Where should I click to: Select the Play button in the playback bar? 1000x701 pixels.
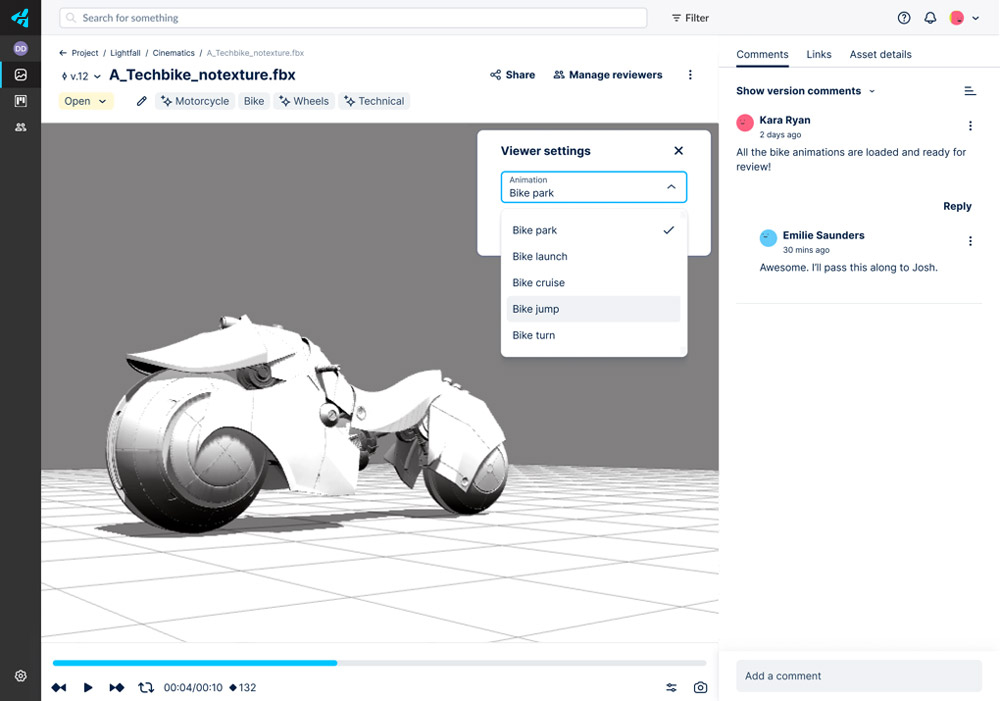(x=87, y=687)
